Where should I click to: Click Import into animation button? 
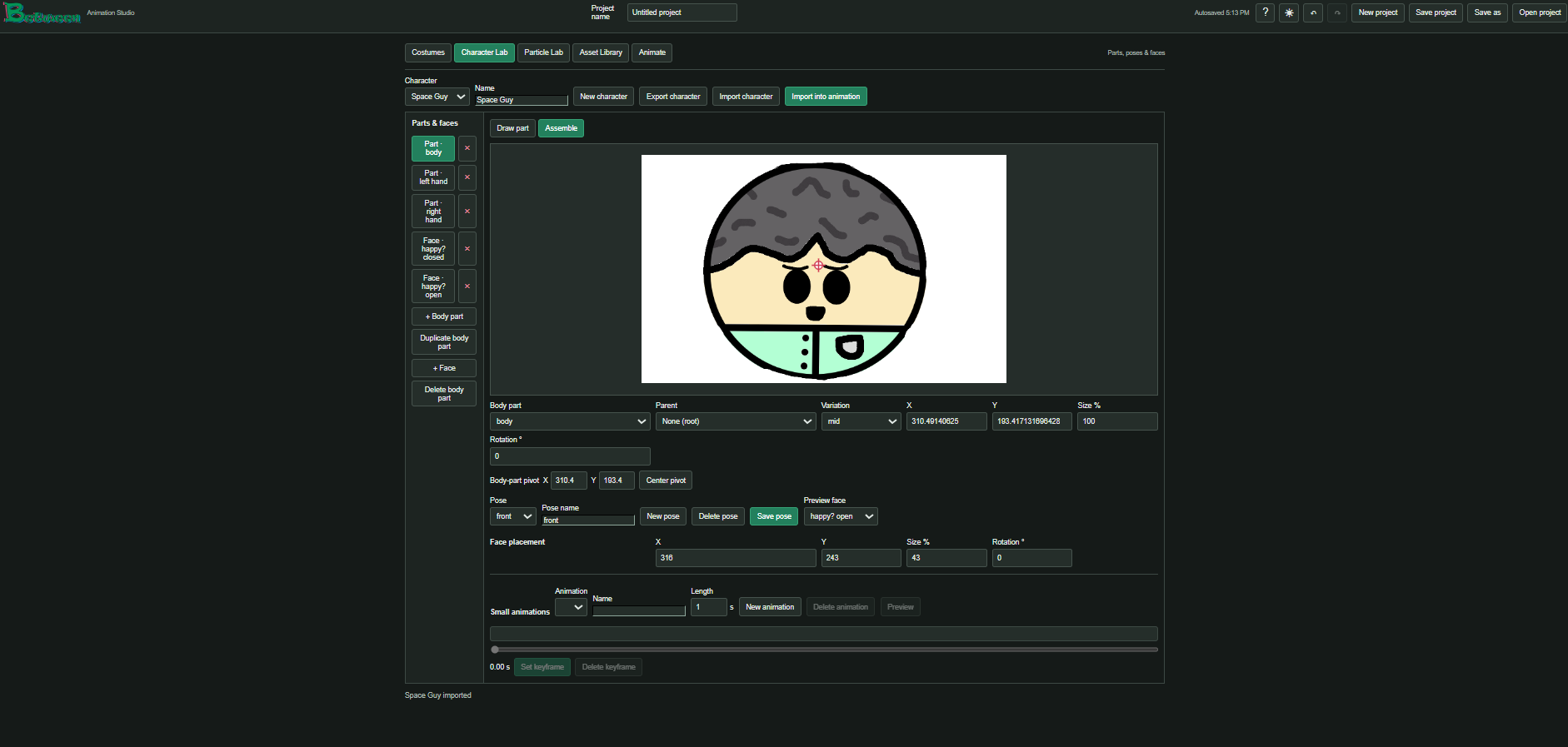[x=826, y=97]
